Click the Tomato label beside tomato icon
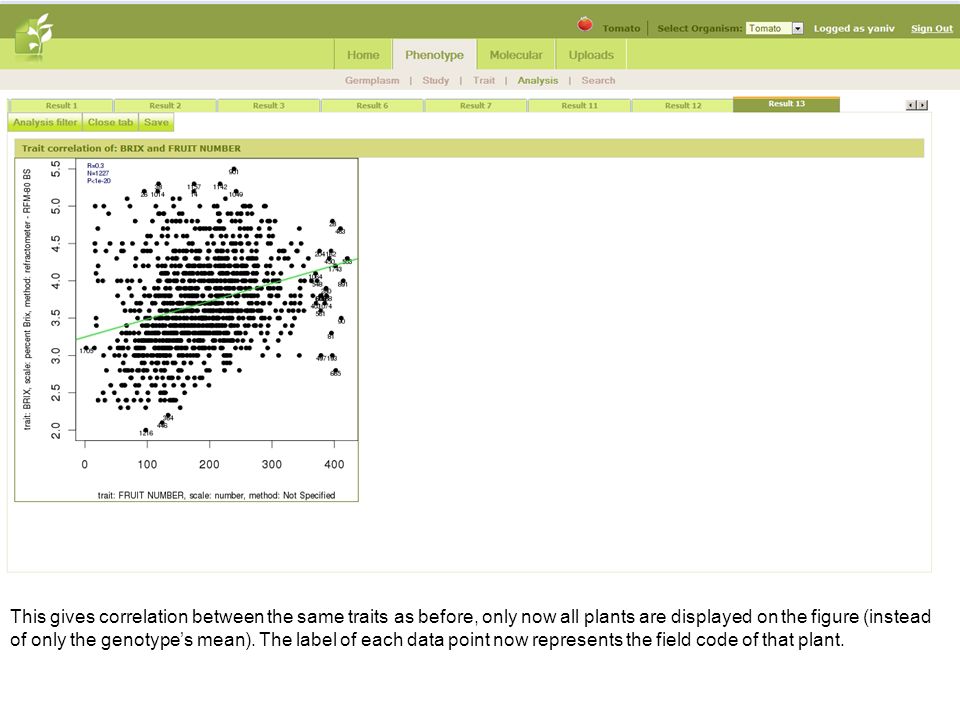Viewport: 960px width, 720px height. 621,28
